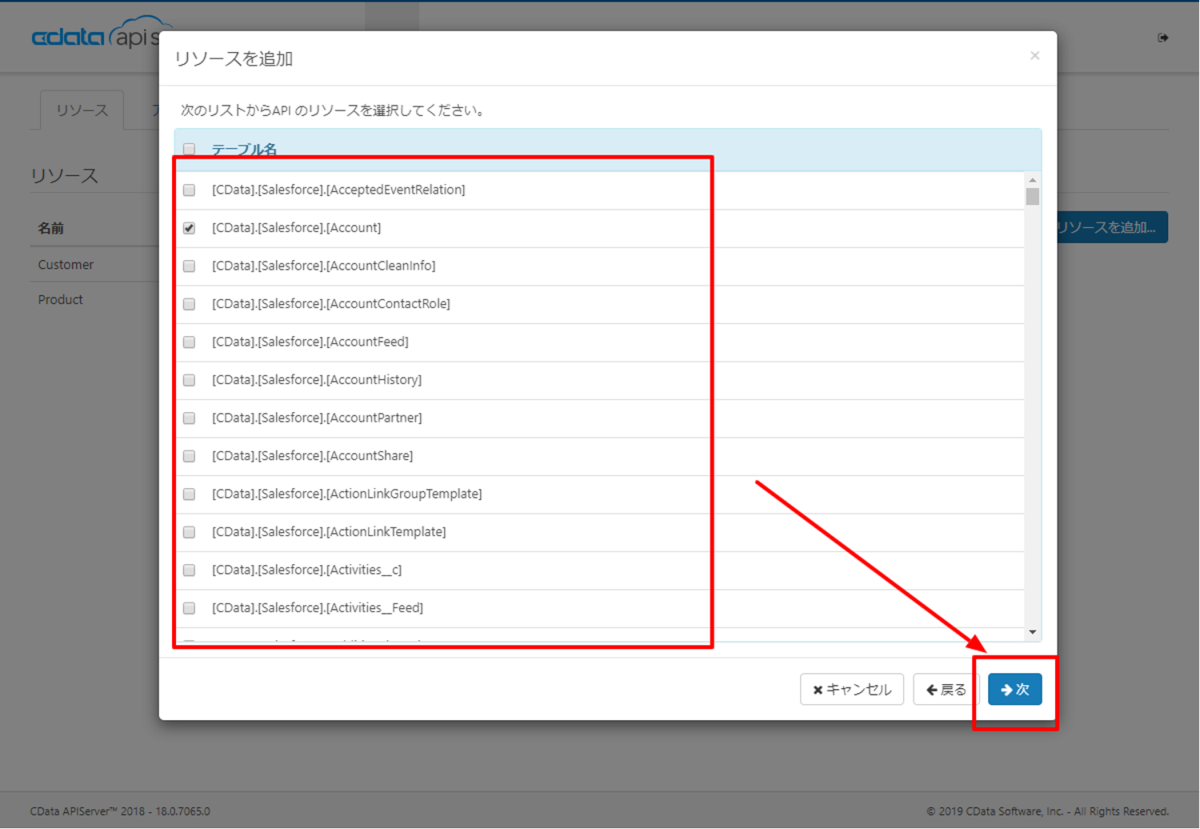Click the logout icon at top right
The width and height of the screenshot is (1200, 829).
pos(1163,38)
